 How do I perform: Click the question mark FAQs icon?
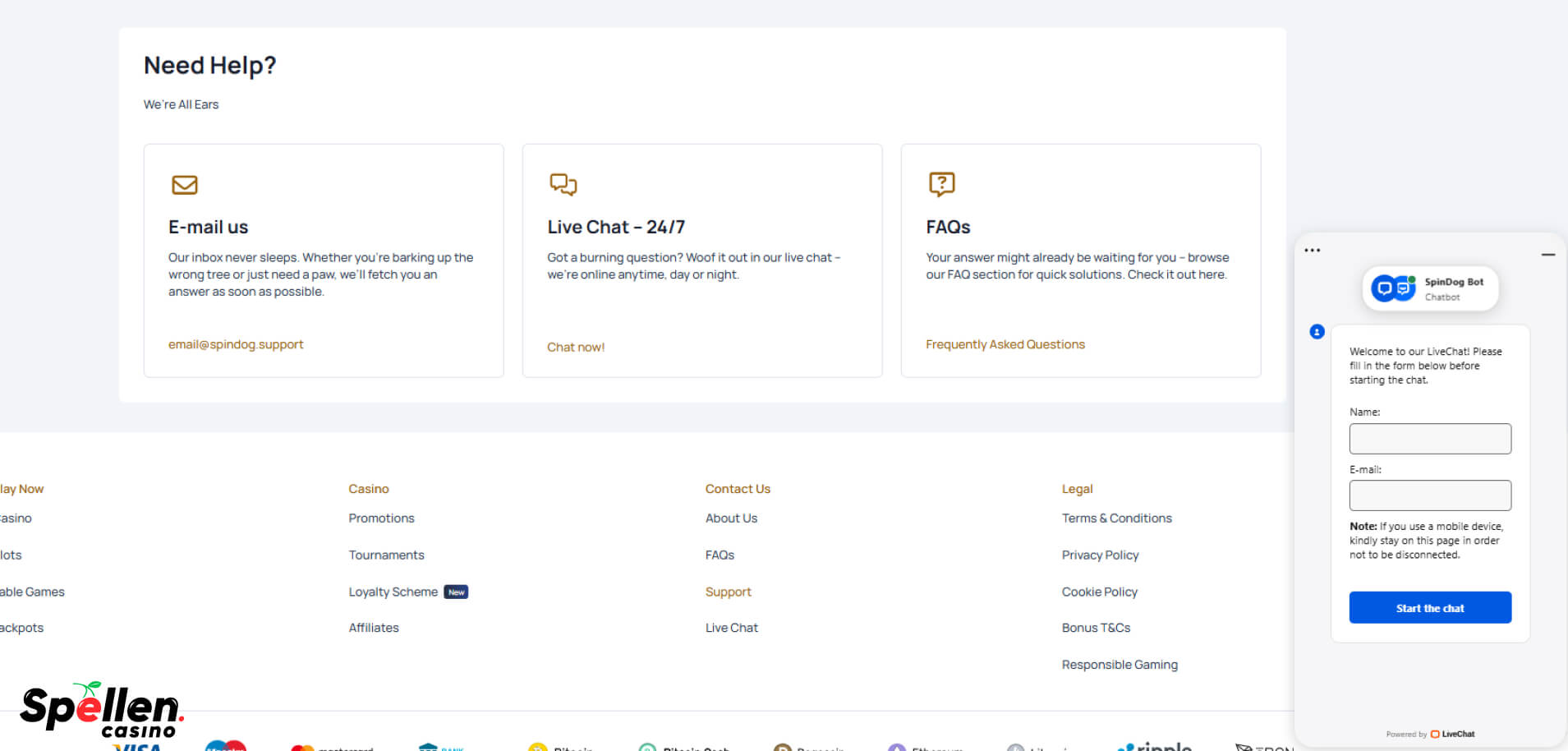point(941,184)
